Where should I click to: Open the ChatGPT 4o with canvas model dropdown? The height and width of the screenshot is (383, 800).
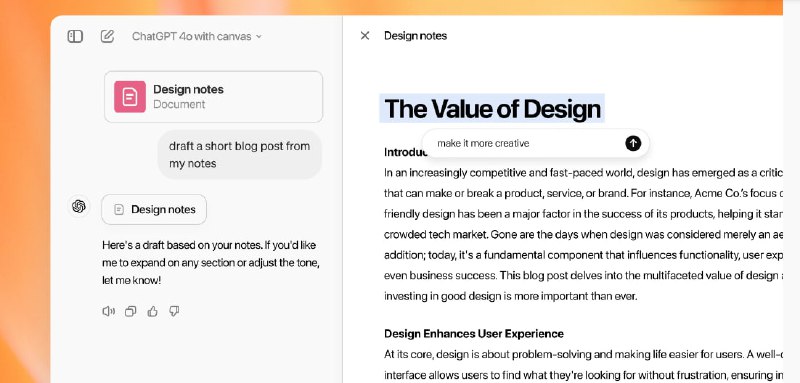[196, 36]
